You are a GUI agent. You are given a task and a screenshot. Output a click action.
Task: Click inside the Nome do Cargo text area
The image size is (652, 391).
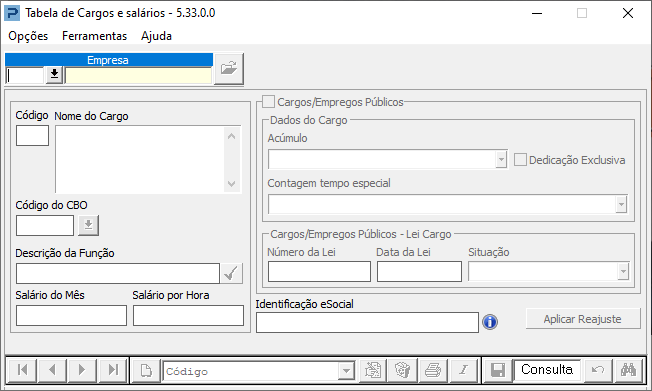140,159
